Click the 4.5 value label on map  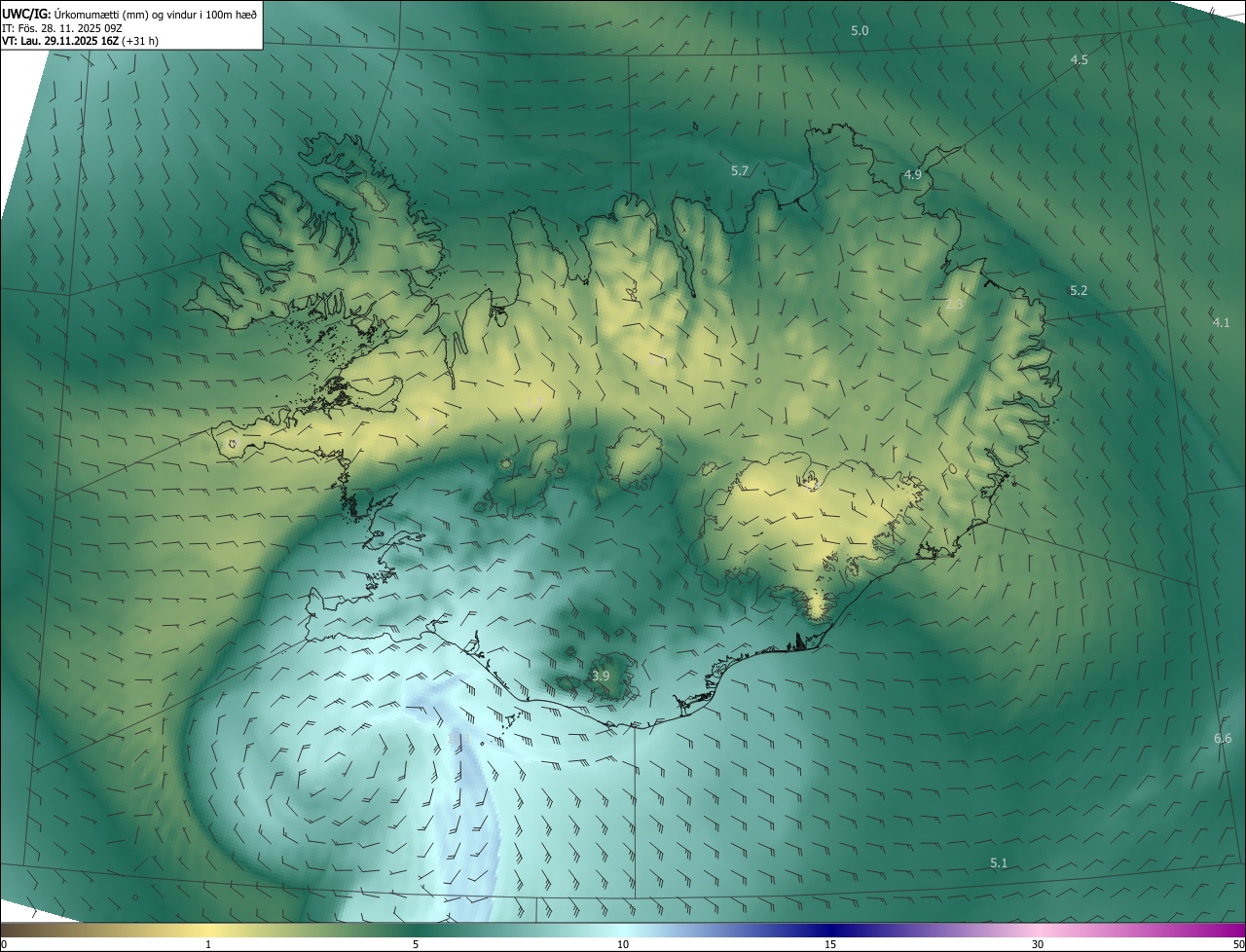[x=1079, y=60]
